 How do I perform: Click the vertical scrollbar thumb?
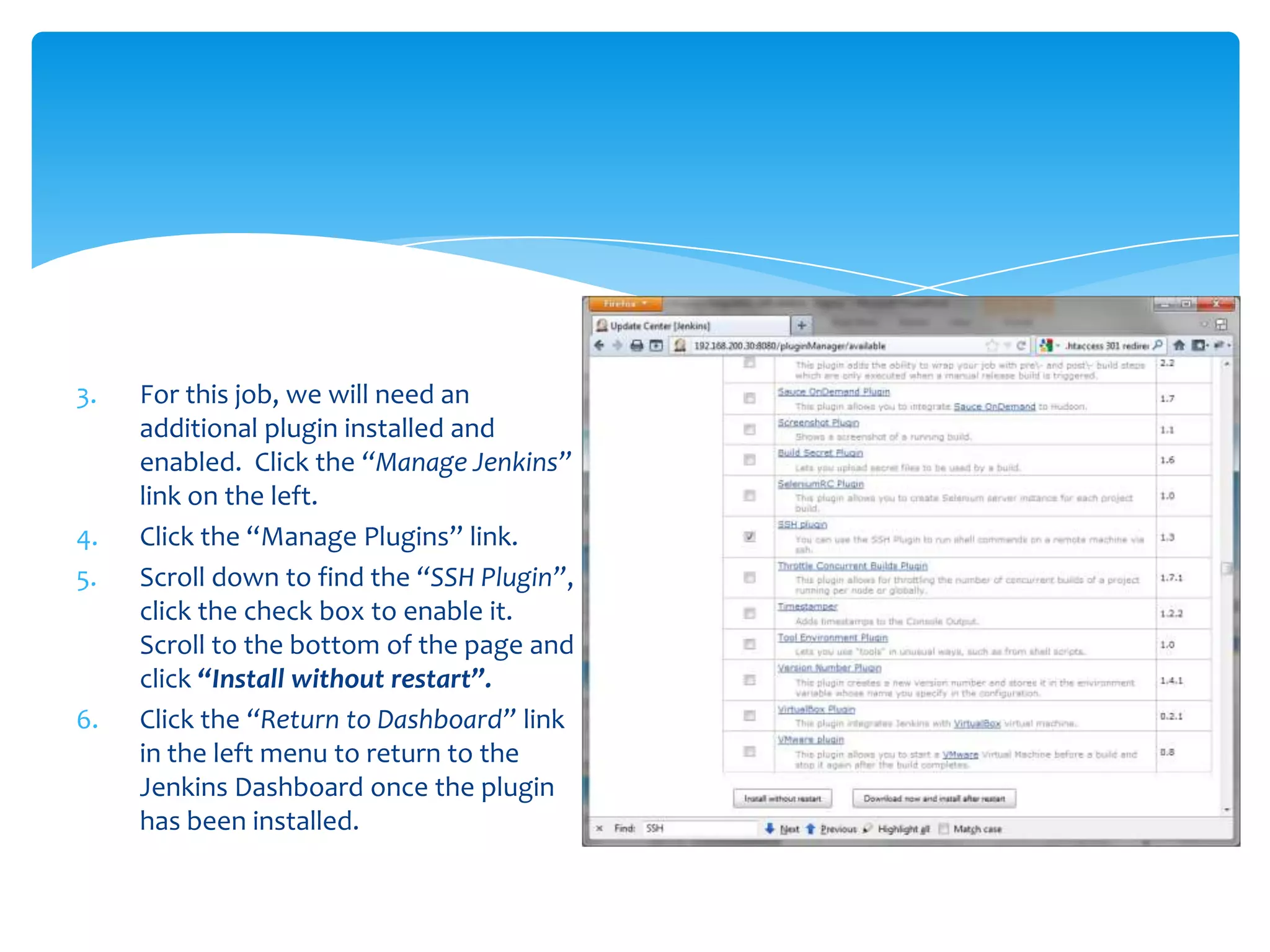1226,569
